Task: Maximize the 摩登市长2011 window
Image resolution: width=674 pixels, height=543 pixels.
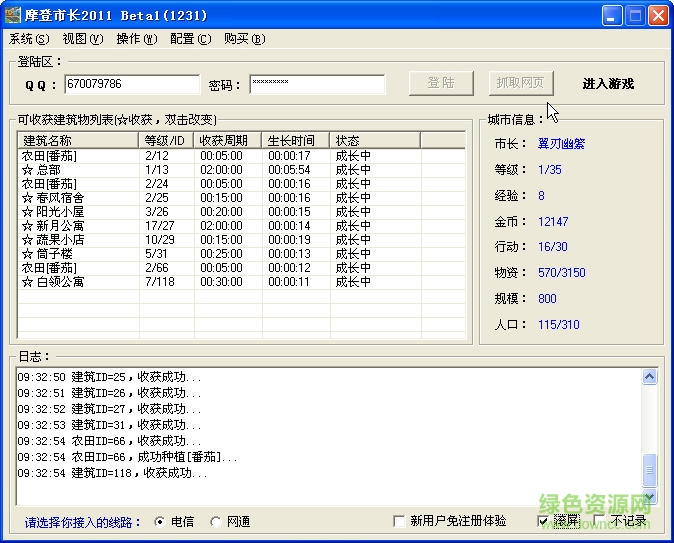Action: click(635, 15)
